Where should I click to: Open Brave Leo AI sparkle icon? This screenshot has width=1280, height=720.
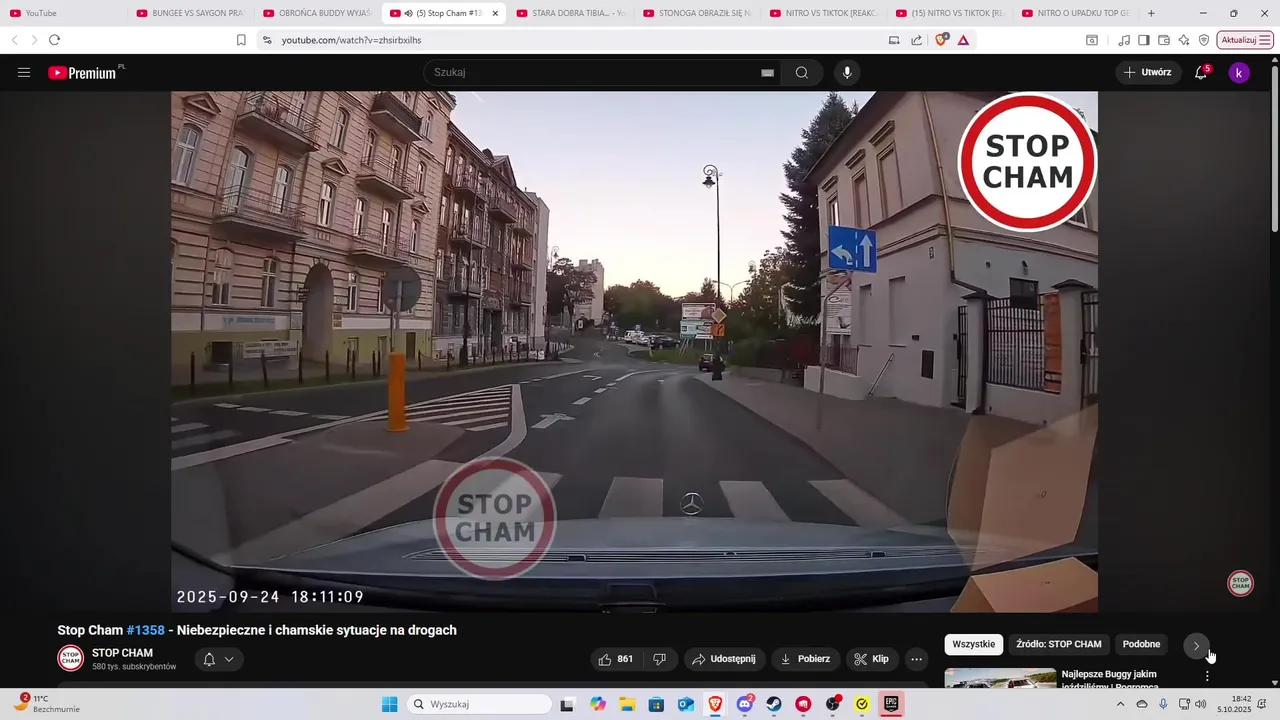(x=1184, y=40)
